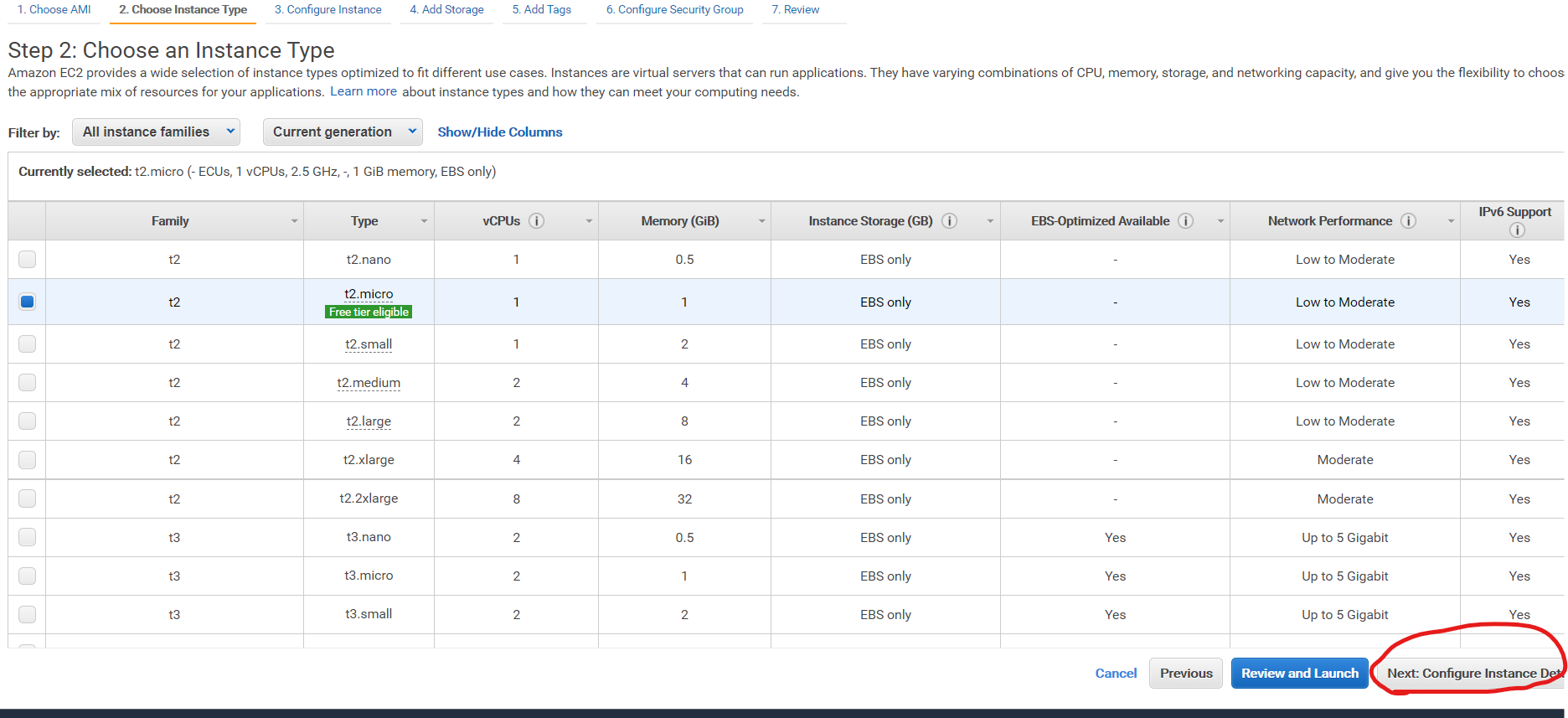Click Next: Configure Instance Details button
Screen dimensions: 1568x718
(x=1472, y=674)
